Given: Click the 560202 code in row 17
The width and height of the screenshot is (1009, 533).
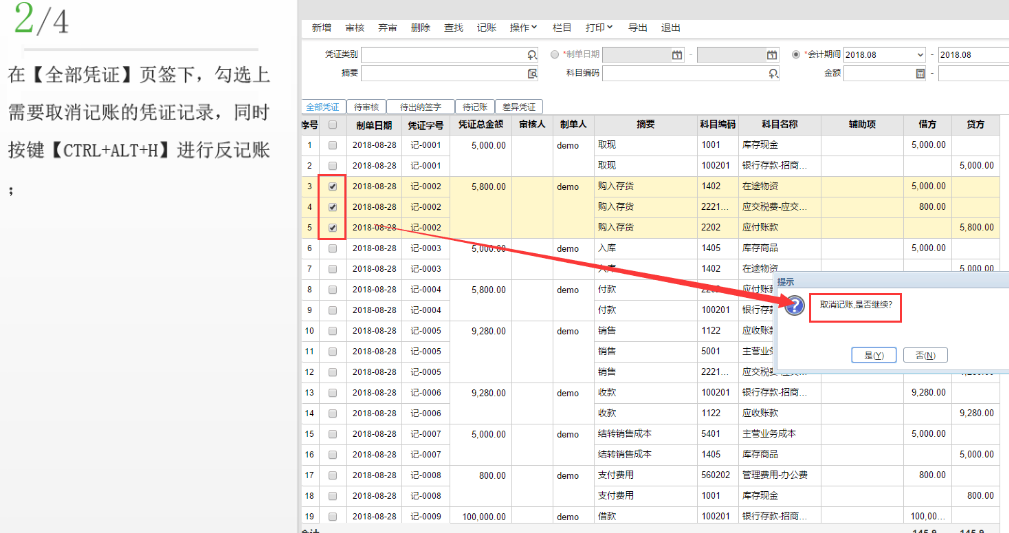Looking at the screenshot, I should tap(716, 475).
